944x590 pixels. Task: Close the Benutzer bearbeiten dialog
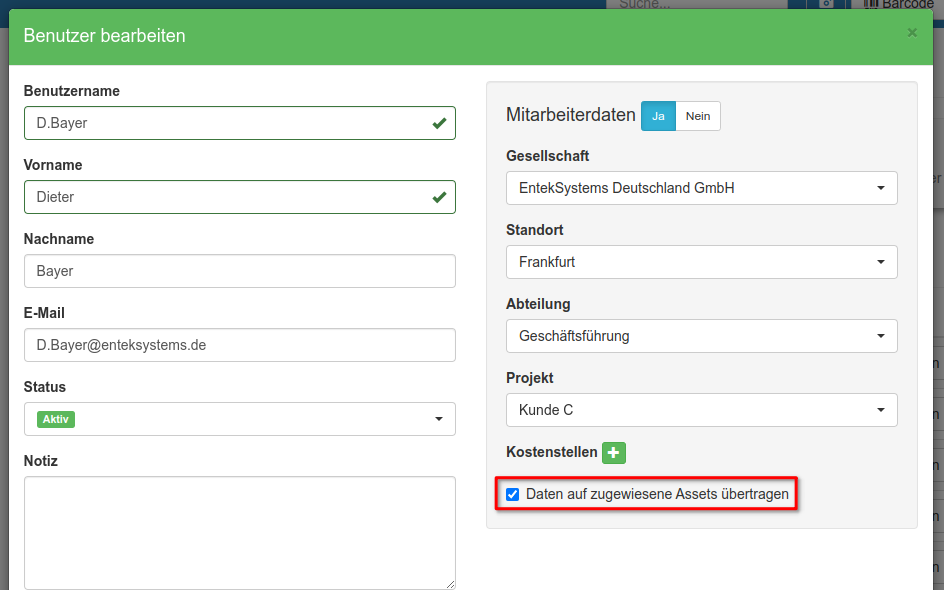click(911, 33)
